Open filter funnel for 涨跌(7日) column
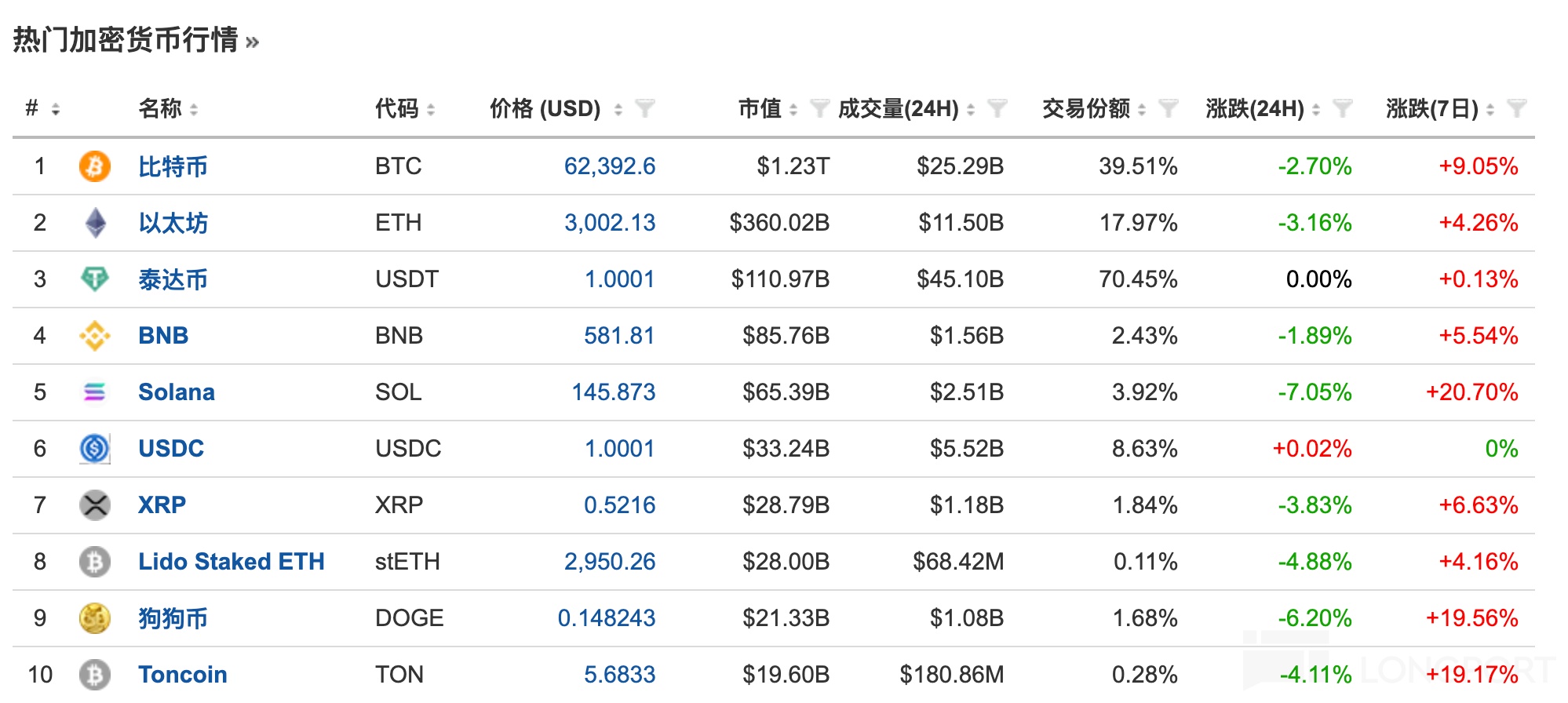The width and height of the screenshot is (1568, 703). coord(1516,108)
